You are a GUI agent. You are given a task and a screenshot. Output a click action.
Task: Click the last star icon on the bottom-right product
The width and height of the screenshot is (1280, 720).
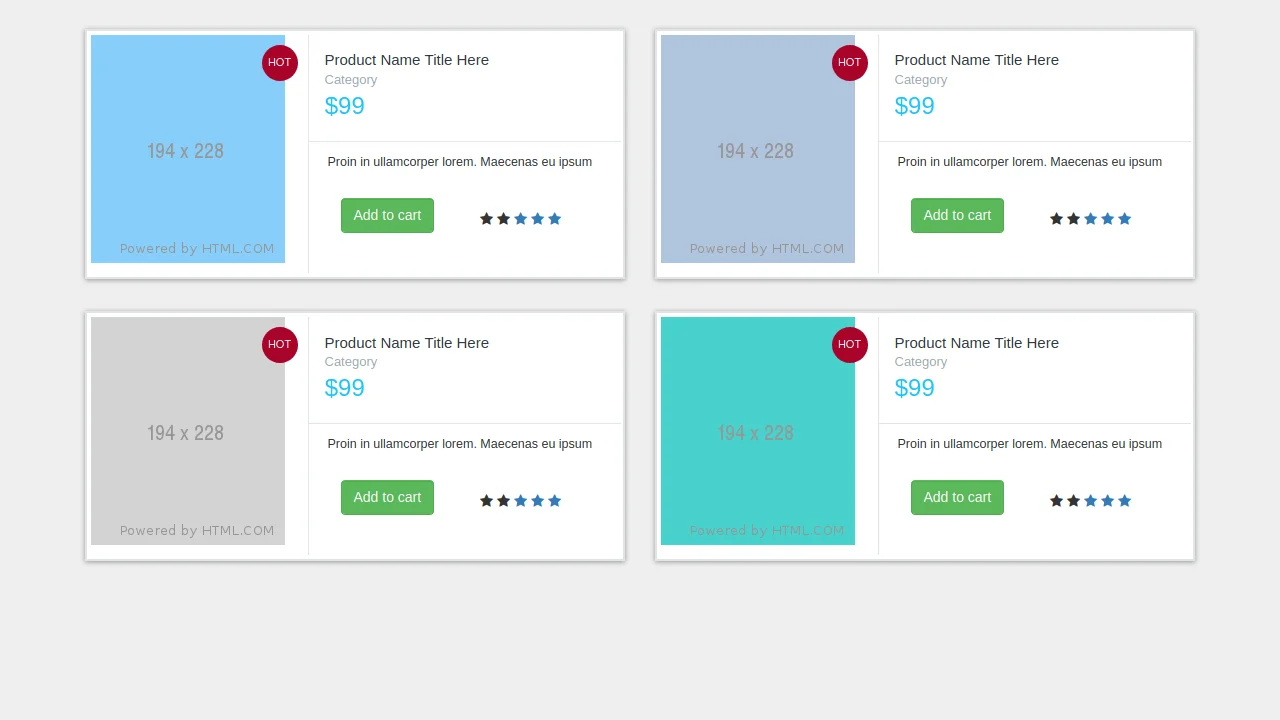click(1125, 500)
